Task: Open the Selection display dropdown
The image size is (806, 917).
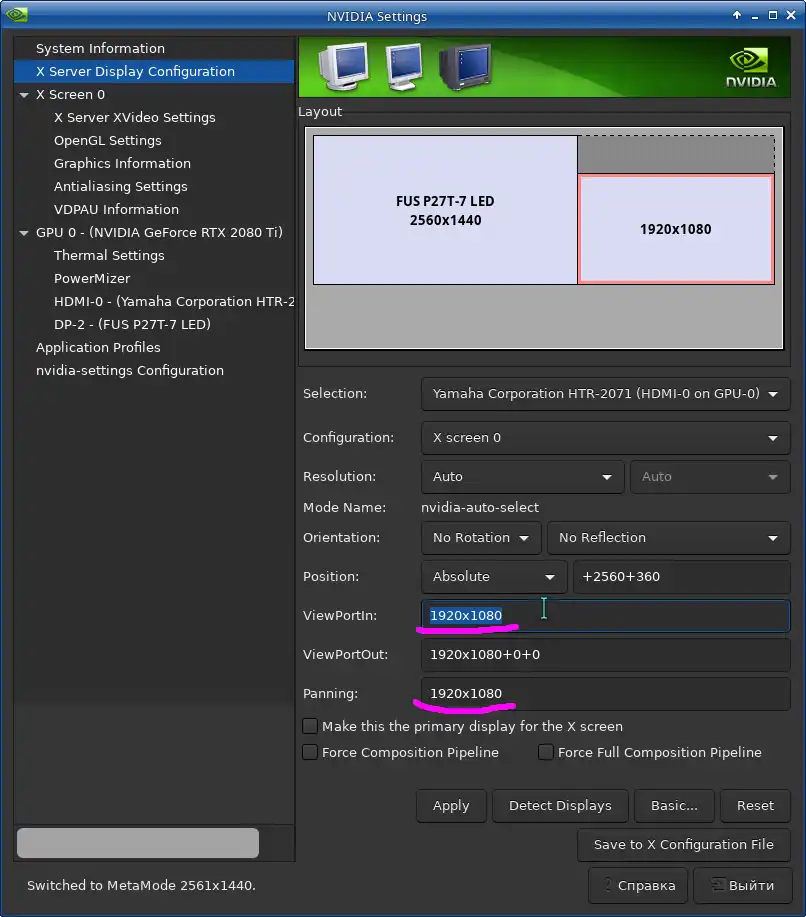Action: (x=605, y=394)
